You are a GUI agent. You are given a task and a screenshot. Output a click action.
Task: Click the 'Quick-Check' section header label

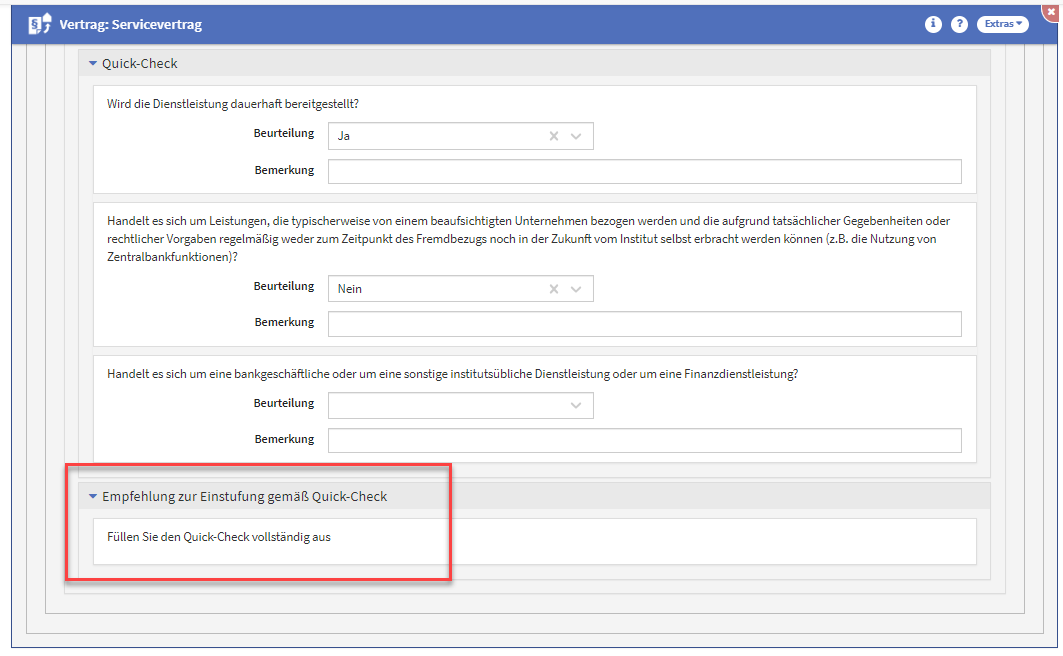tap(140, 64)
